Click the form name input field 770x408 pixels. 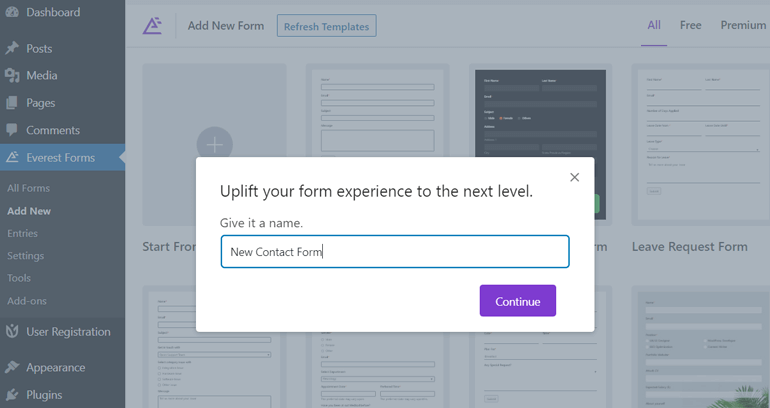click(395, 252)
